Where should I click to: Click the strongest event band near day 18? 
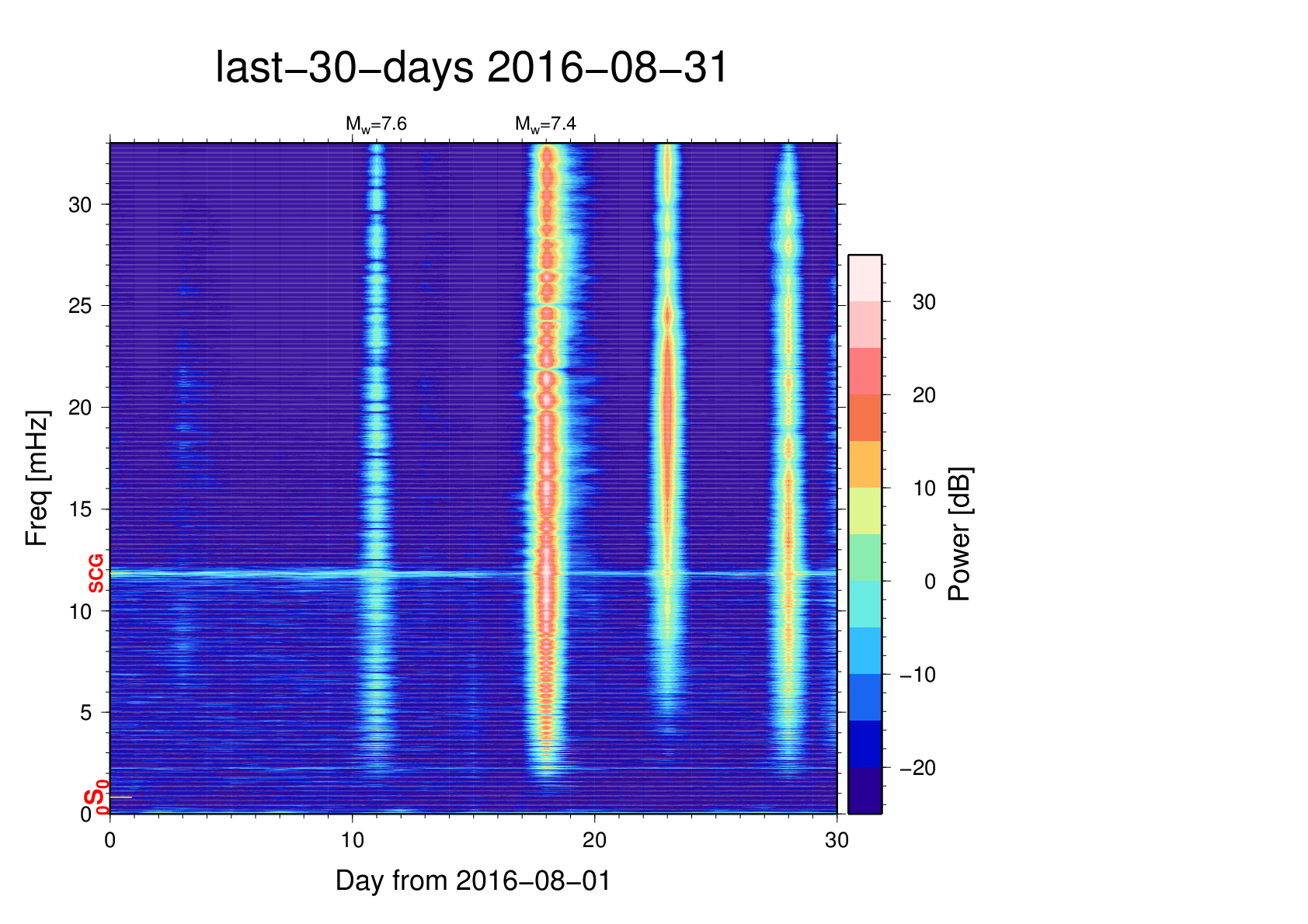(547, 466)
